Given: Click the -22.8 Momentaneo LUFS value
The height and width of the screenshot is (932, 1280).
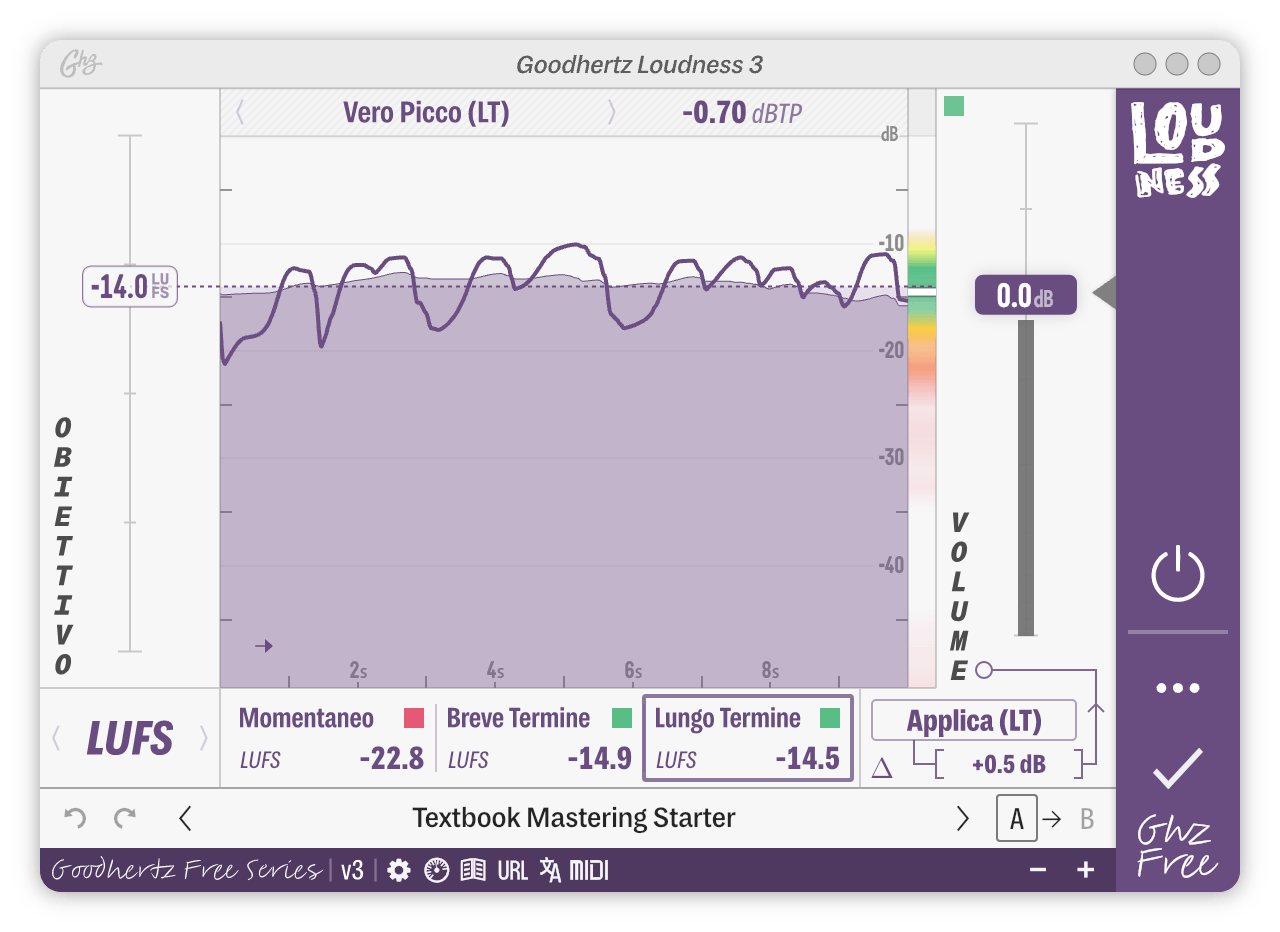Looking at the screenshot, I should pyautogui.click(x=392, y=759).
